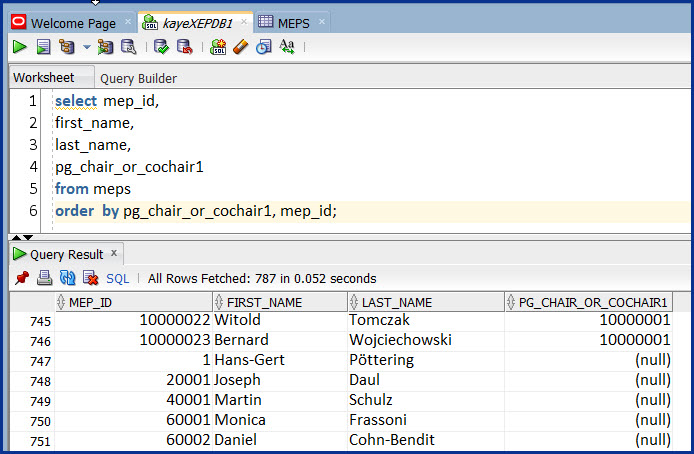
Task: Select the cell 'Schulz'
Action: tap(426, 400)
